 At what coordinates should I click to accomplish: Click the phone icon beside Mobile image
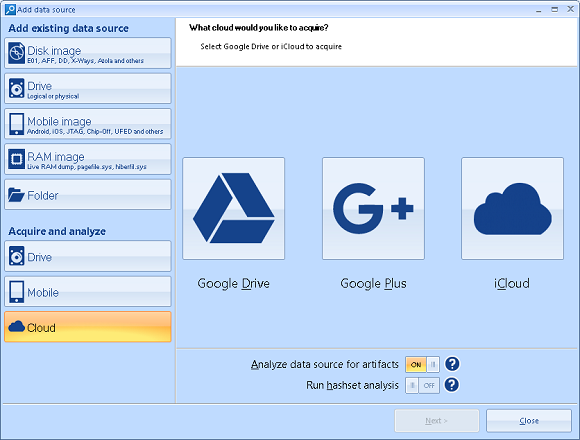tap(17, 124)
